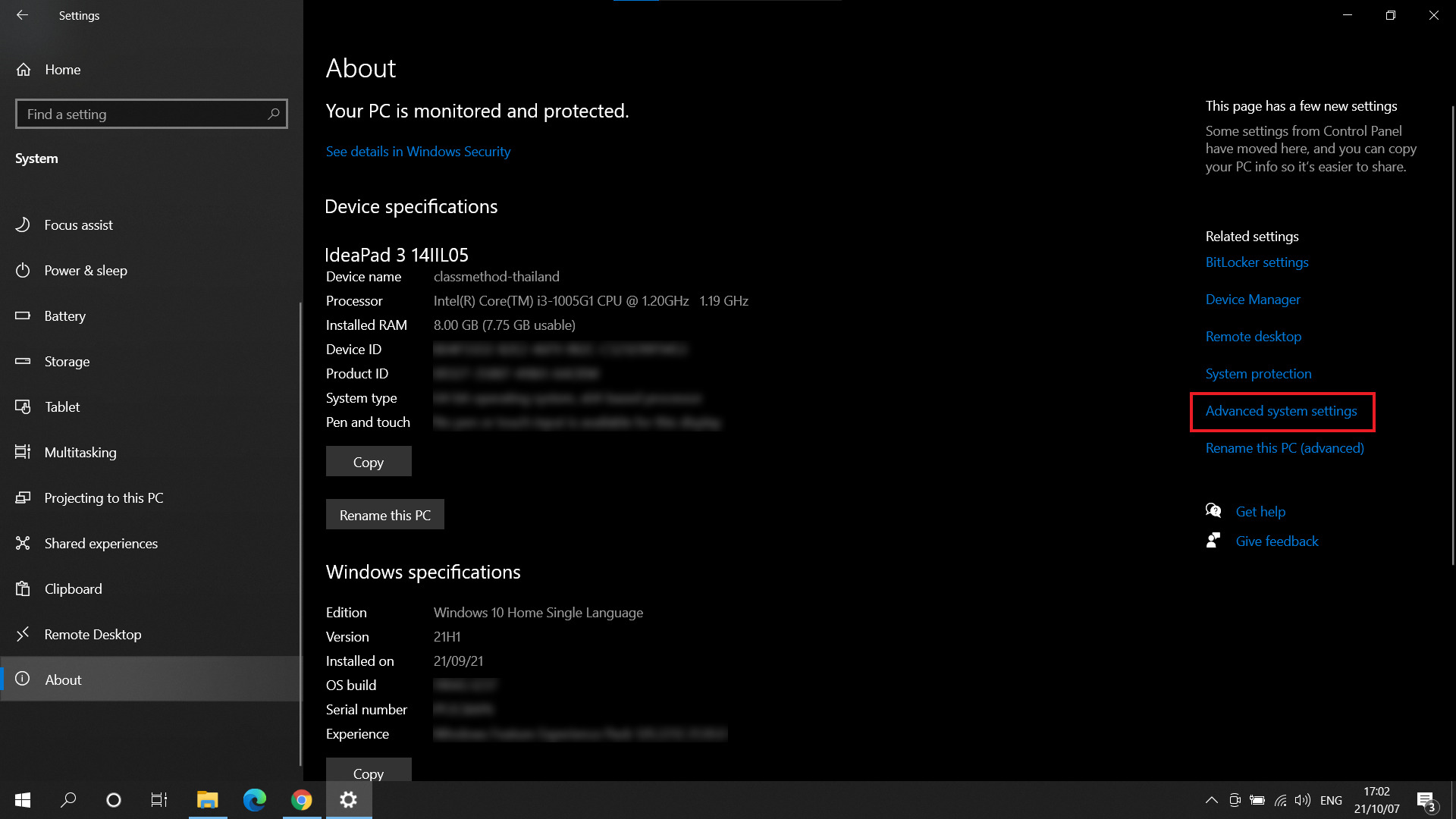Select the Focus assist moon icon
The height and width of the screenshot is (819, 1456).
(23, 224)
